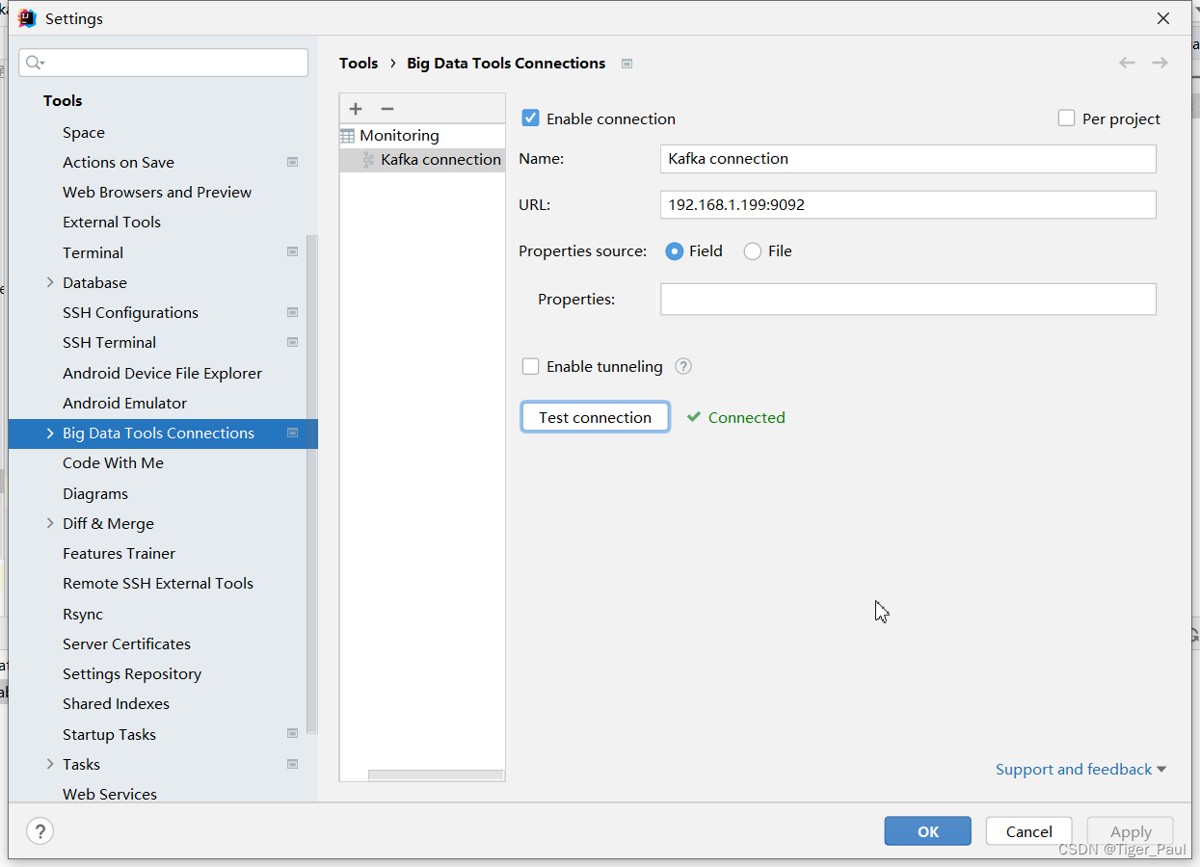Image resolution: width=1200 pixels, height=867 pixels.
Task: Click project icon on Tasks row
Action: [x=292, y=764]
